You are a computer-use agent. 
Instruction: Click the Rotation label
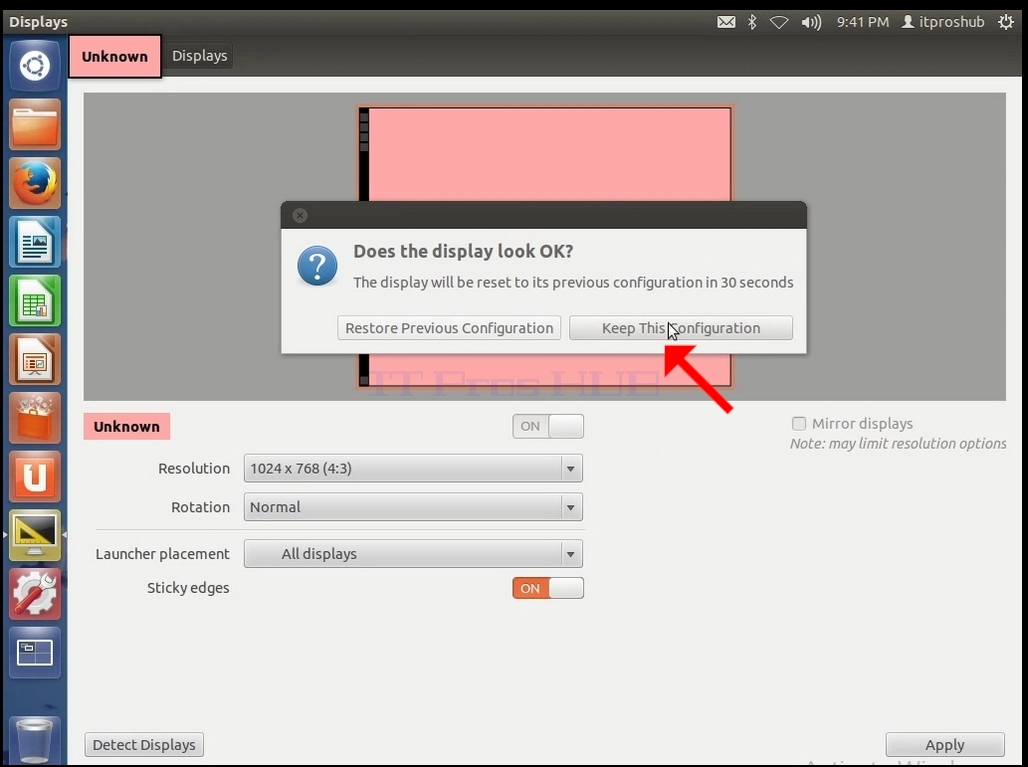pos(201,507)
